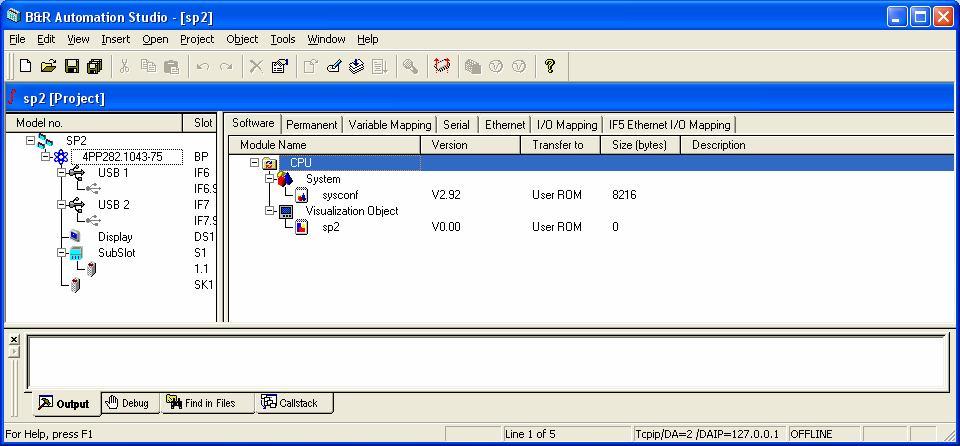Collapse the System node
The height and width of the screenshot is (446, 960).
270,179
